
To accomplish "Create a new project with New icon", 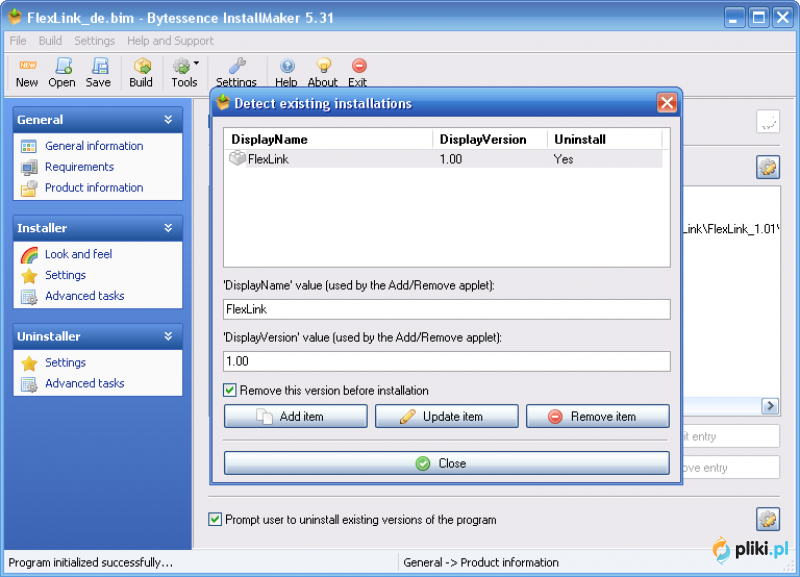I will pos(27,66).
